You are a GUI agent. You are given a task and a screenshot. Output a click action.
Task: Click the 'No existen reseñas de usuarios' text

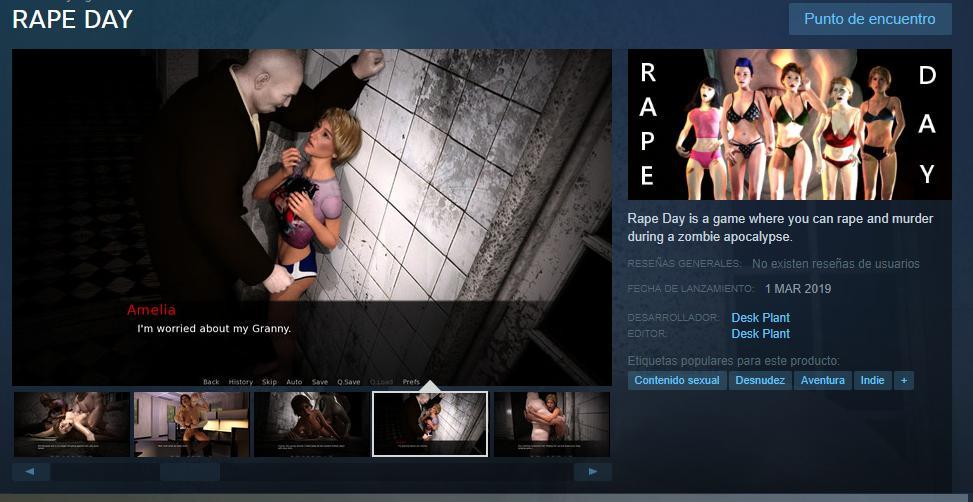pyautogui.click(x=836, y=264)
